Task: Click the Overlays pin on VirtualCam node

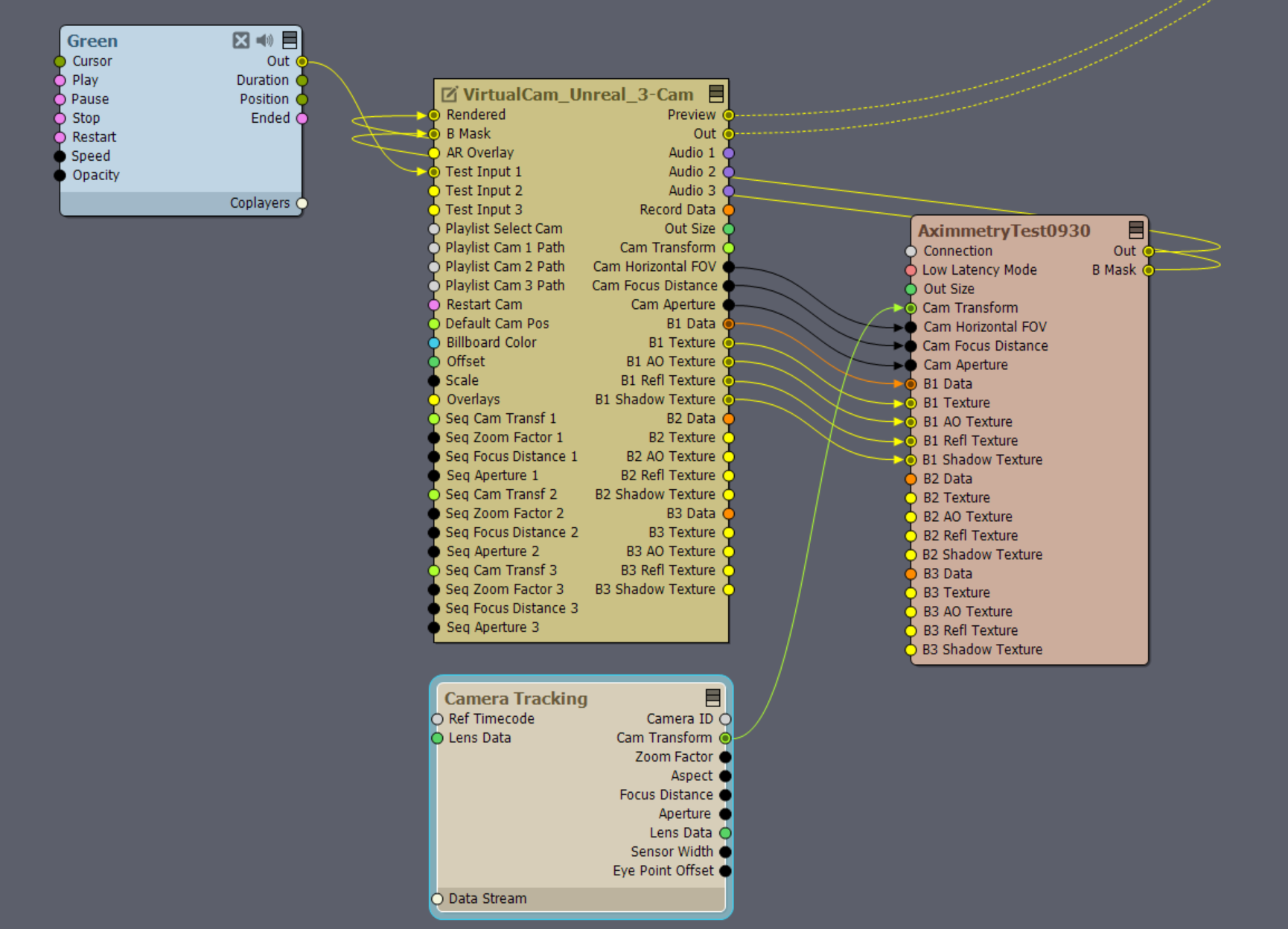Action: coord(434,400)
